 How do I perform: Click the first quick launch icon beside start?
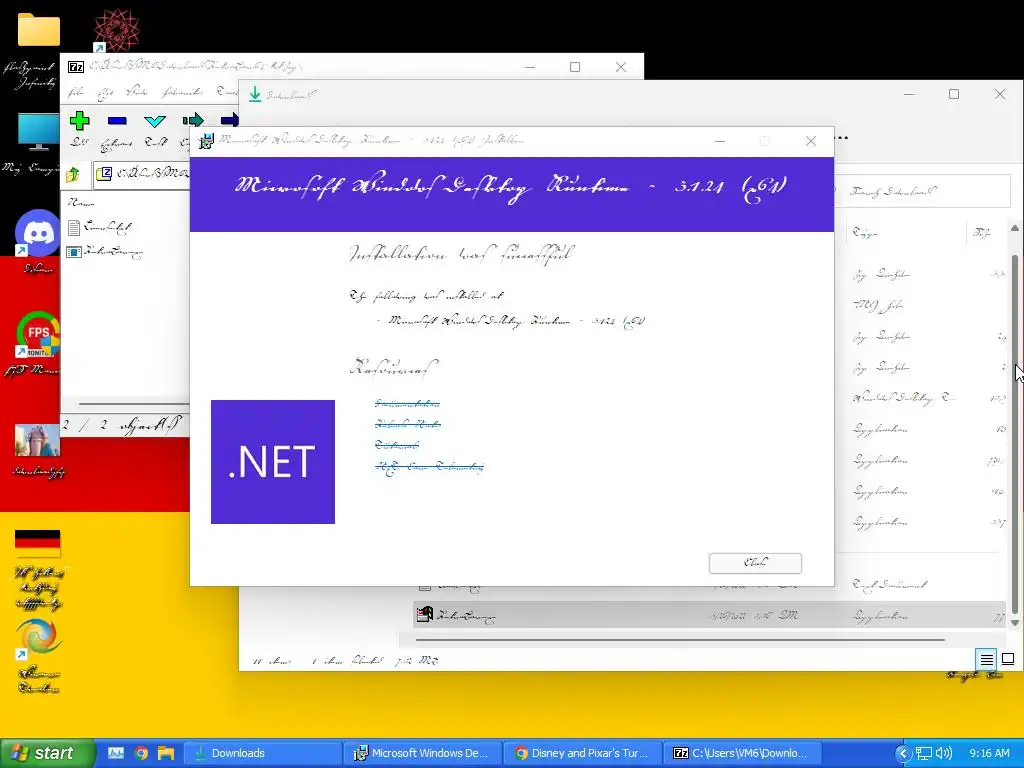pyautogui.click(x=116, y=753)
